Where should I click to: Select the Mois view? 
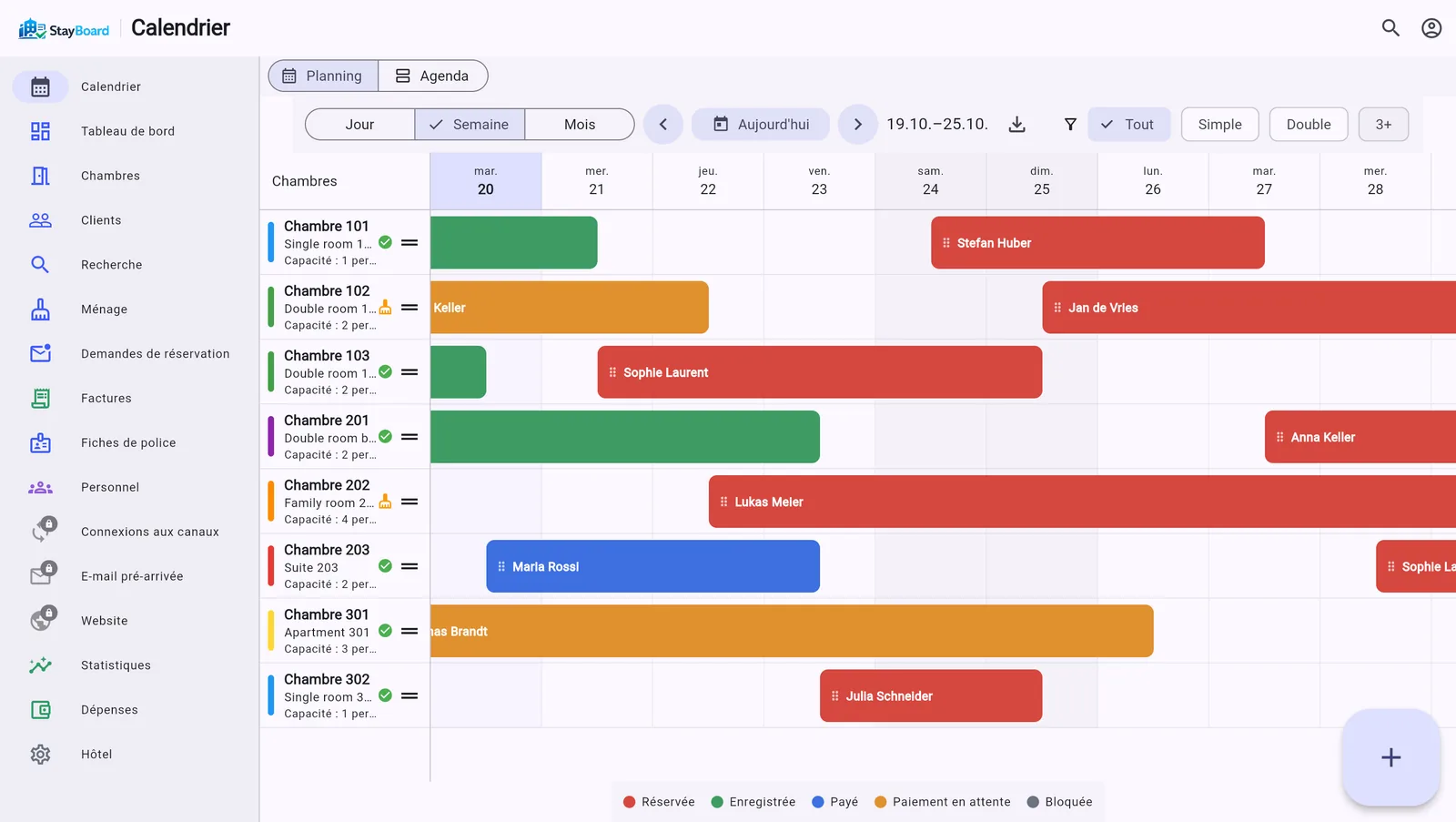[x=580, y=125]
